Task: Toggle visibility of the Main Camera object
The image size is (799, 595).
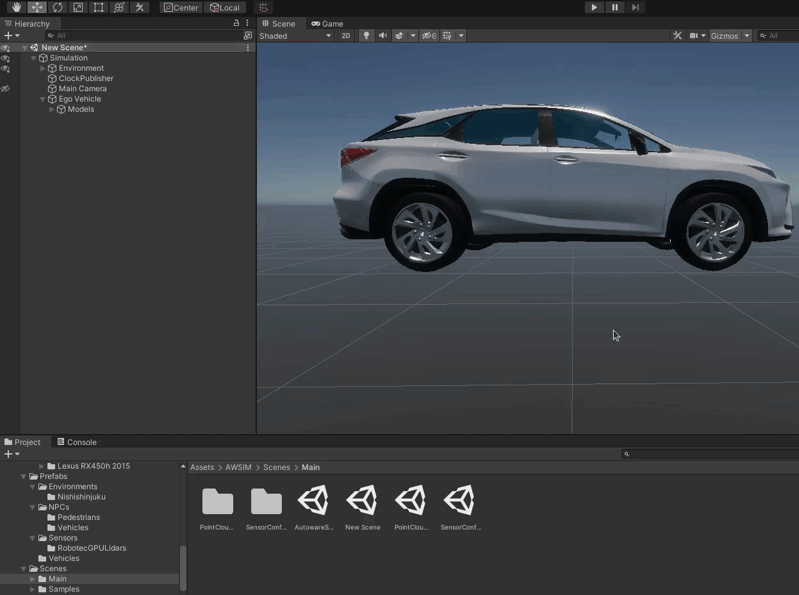Action: pos(5,88)
